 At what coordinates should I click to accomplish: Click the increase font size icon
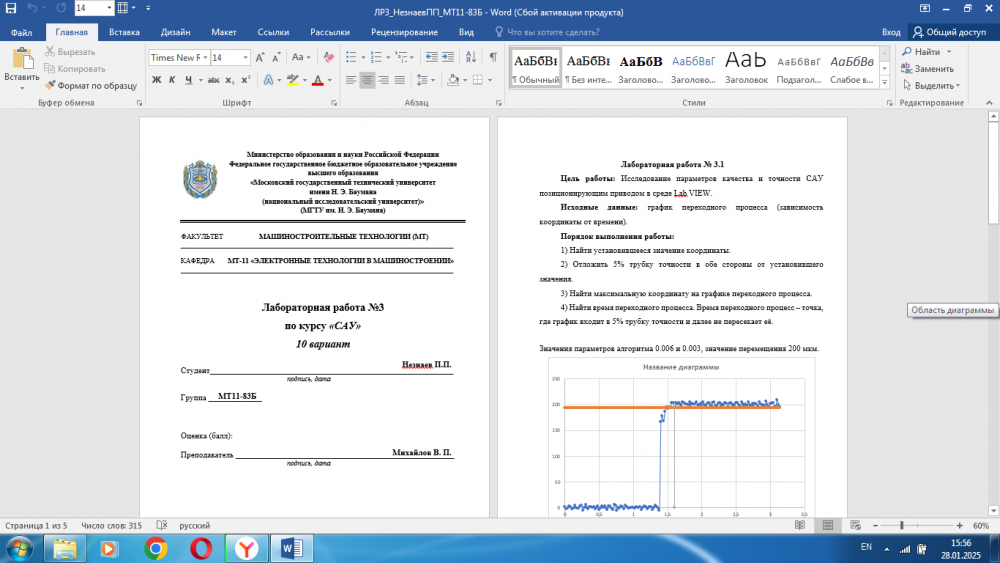262,57
